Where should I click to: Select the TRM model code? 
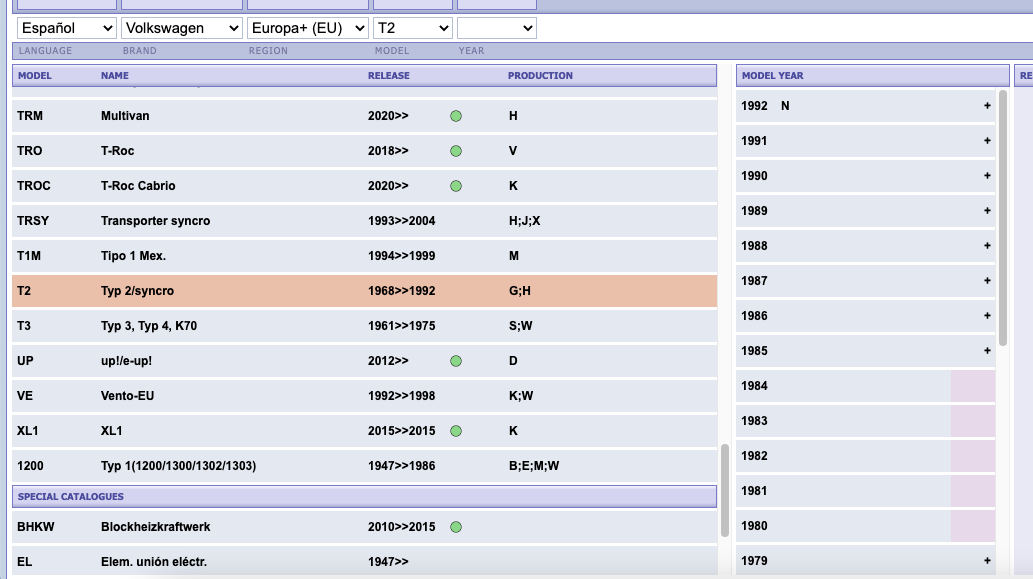[x=30, y=116]
